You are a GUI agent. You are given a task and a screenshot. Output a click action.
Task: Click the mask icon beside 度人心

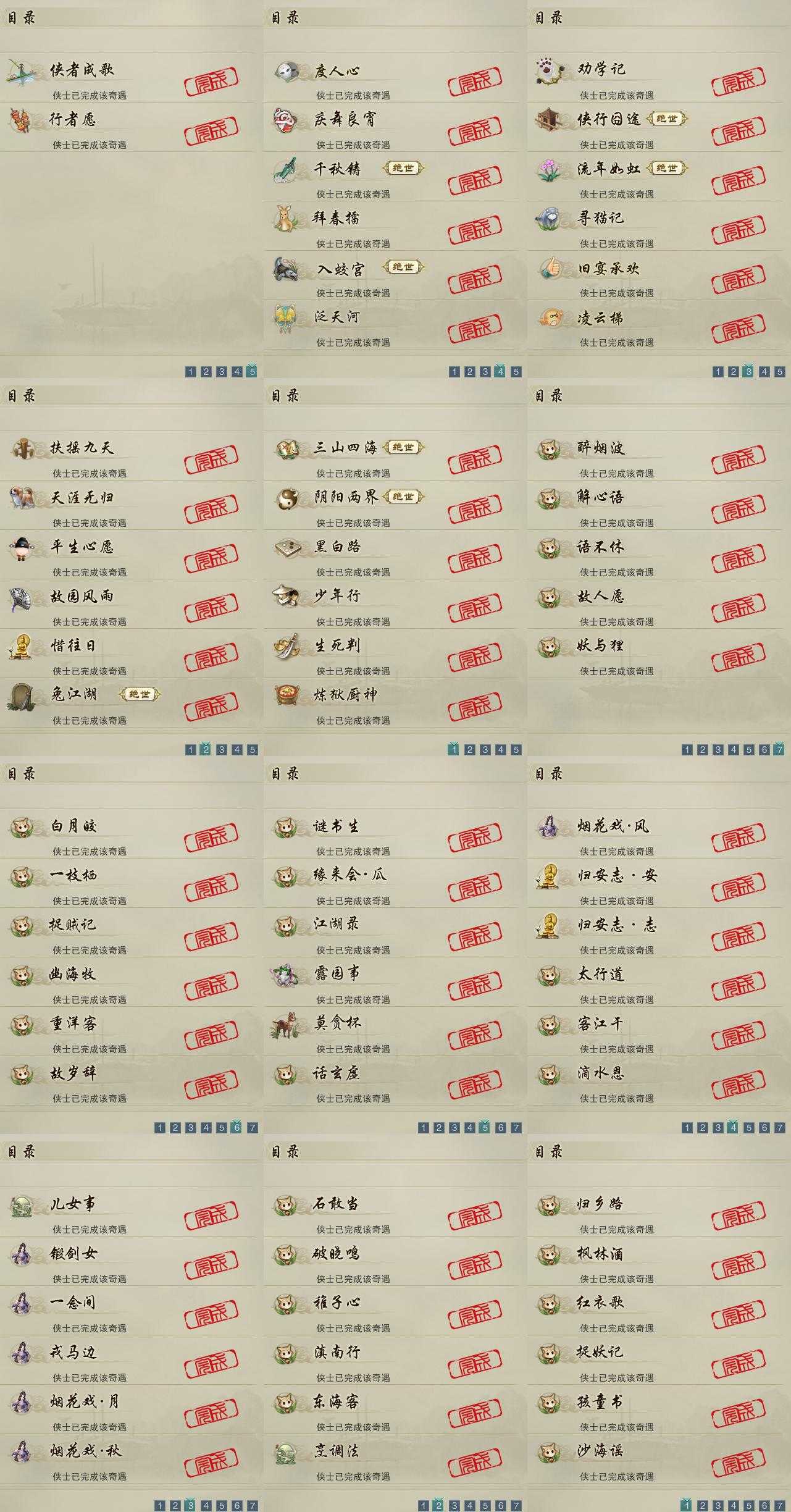click(287, 71)
